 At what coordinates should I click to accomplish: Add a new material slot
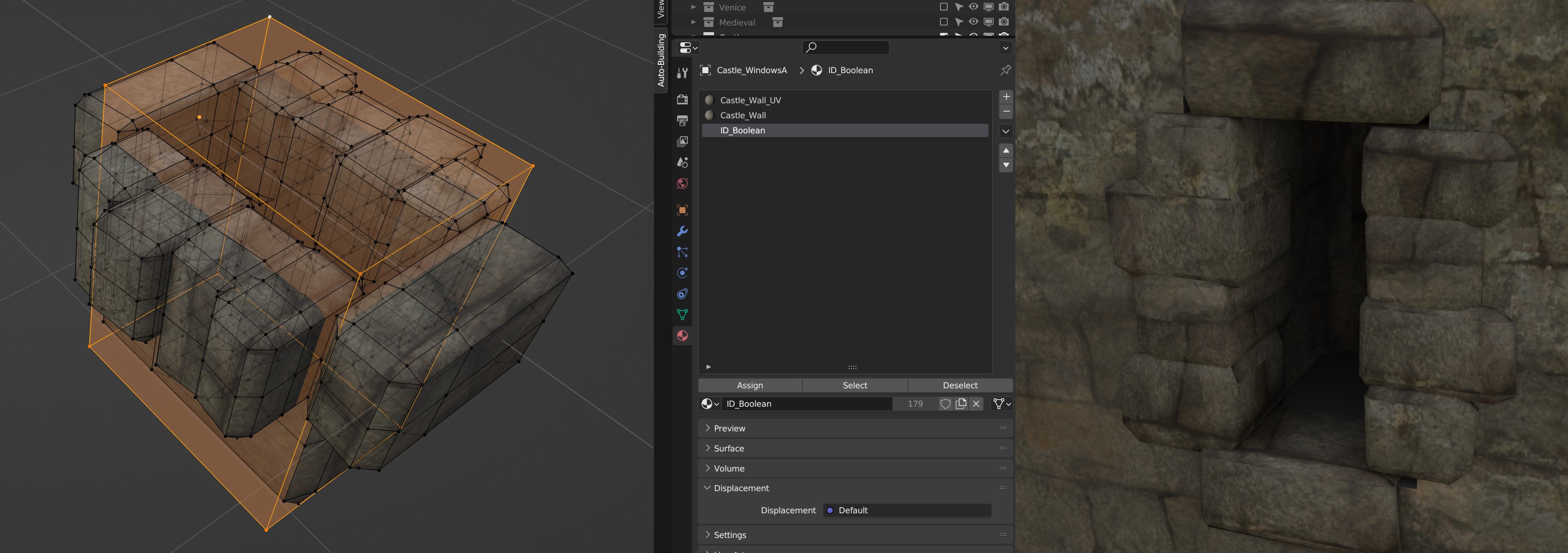click(1006, 97)
